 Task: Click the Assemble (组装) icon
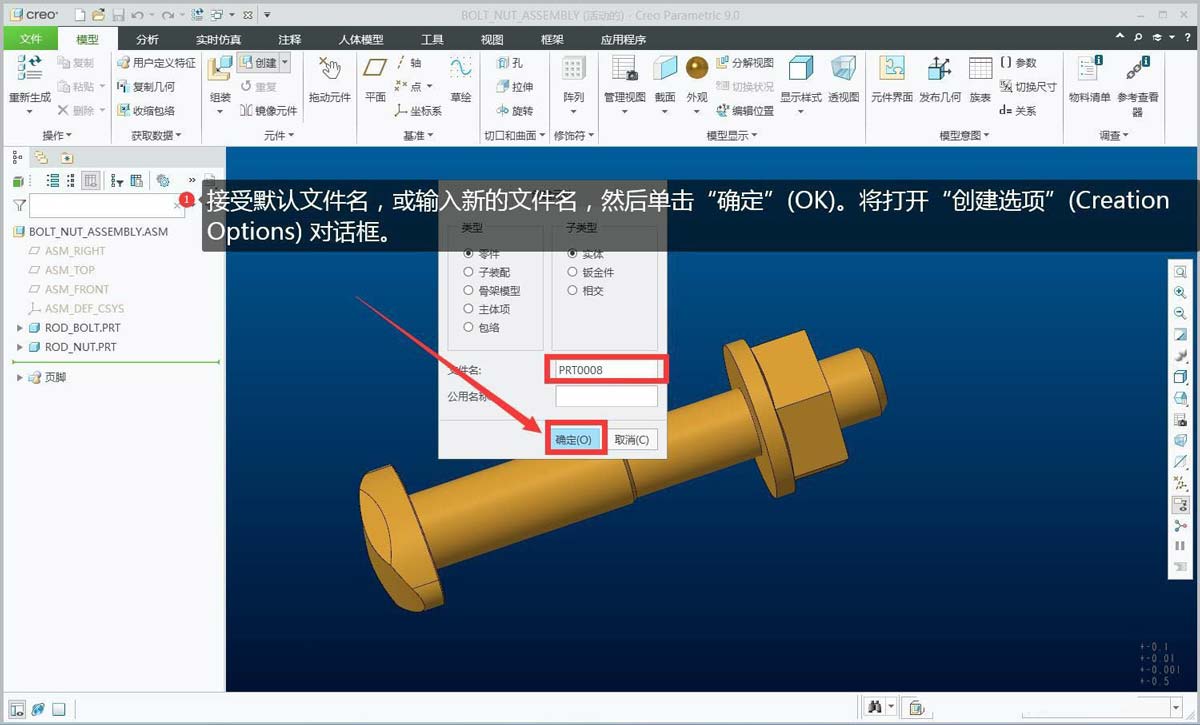coord(220,70)
